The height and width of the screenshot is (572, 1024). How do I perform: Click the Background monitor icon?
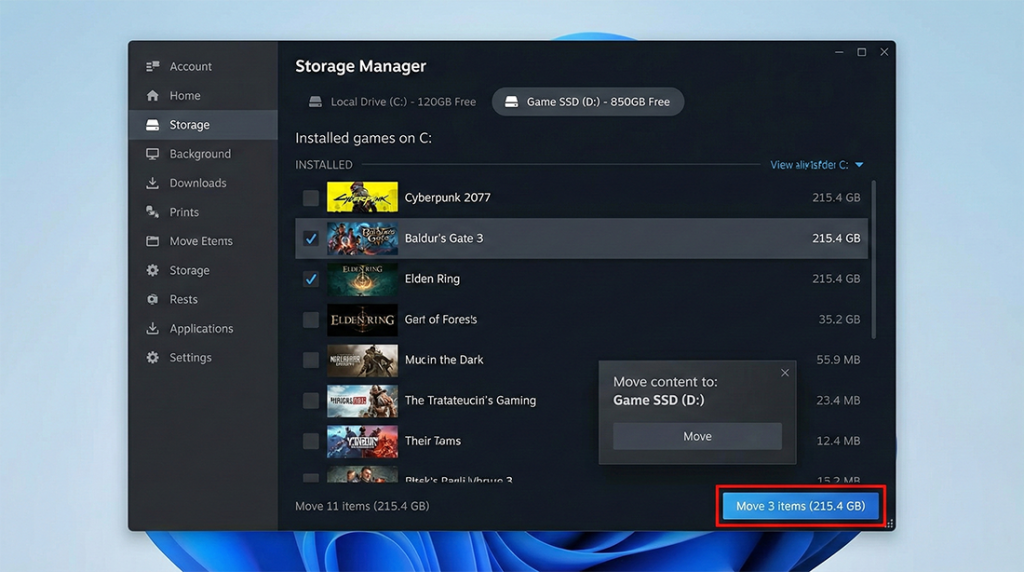(x=153, y=154)
